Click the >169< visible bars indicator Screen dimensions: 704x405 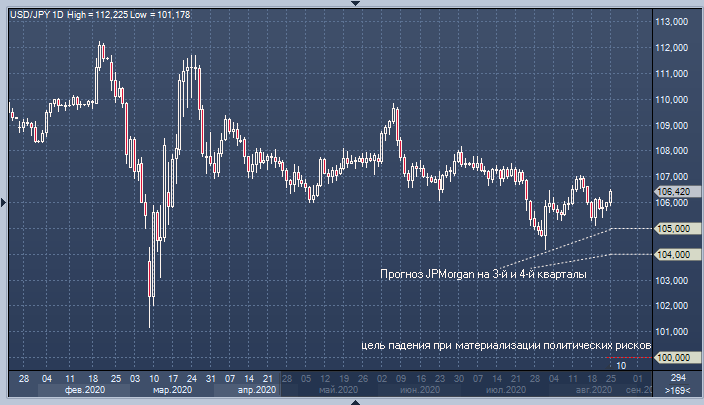point(677,391)
